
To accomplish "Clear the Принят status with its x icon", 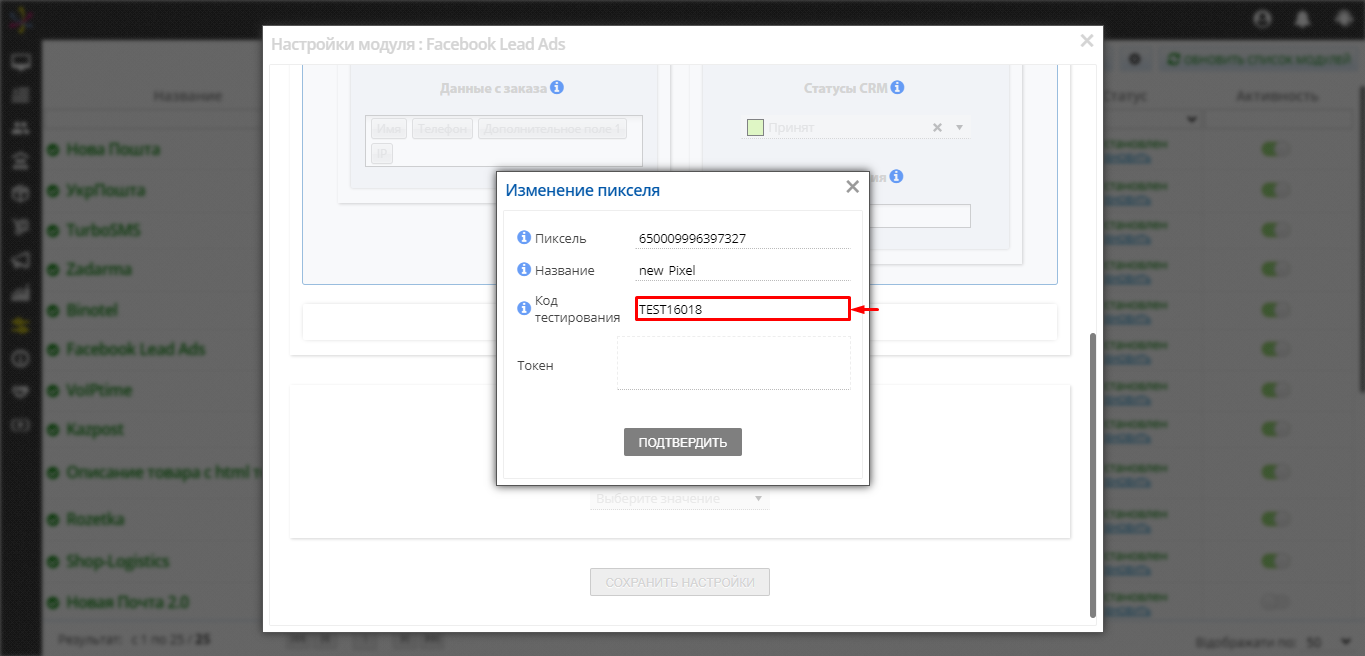I will (x=937, y=127).
